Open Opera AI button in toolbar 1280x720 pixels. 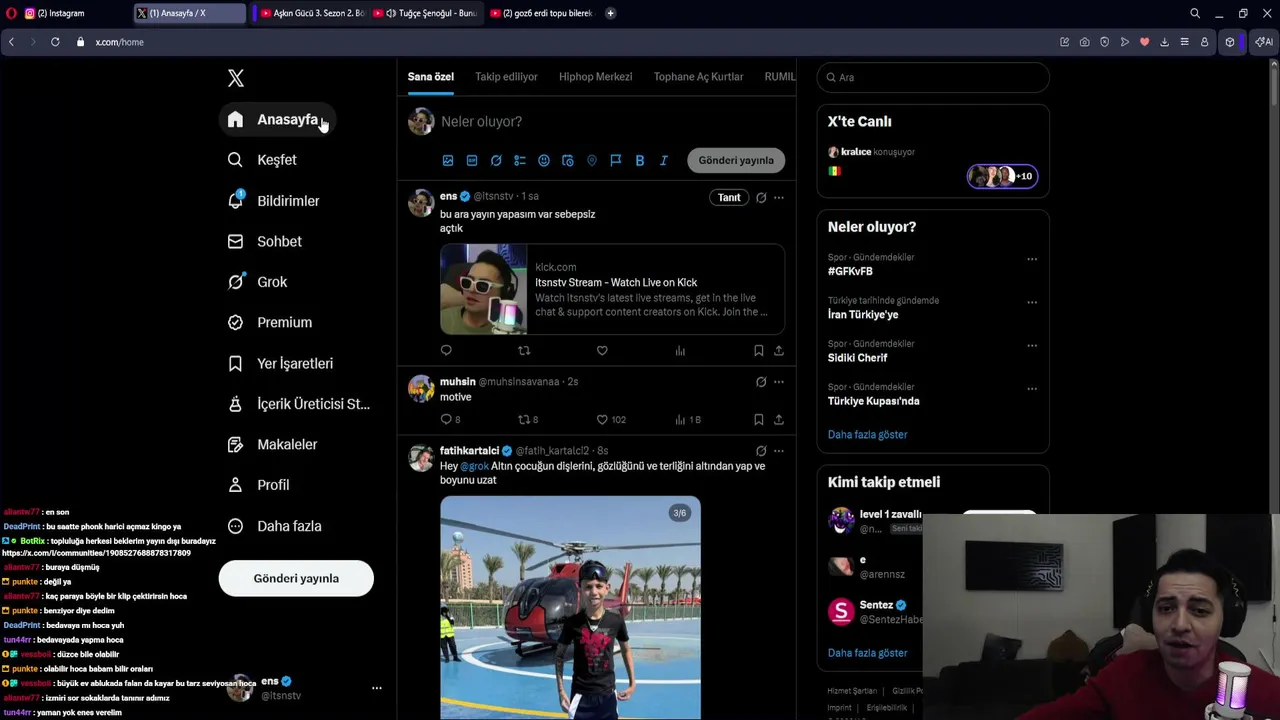(x=1264, y=42)
